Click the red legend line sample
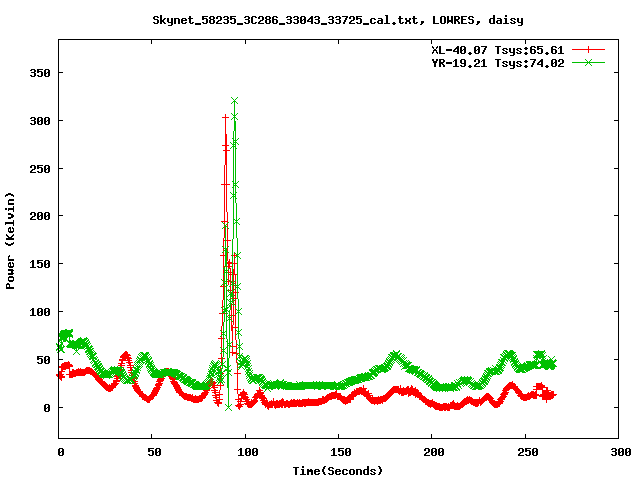The image size is (640, 480). (x=588, y=50)
